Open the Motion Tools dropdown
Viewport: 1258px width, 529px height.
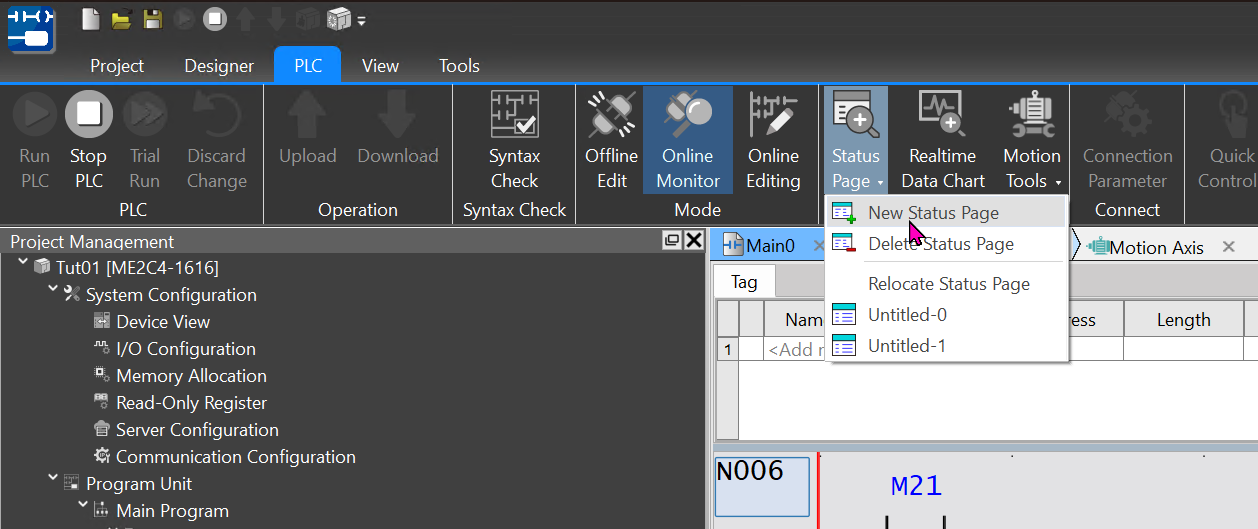tap(1031, 140)
